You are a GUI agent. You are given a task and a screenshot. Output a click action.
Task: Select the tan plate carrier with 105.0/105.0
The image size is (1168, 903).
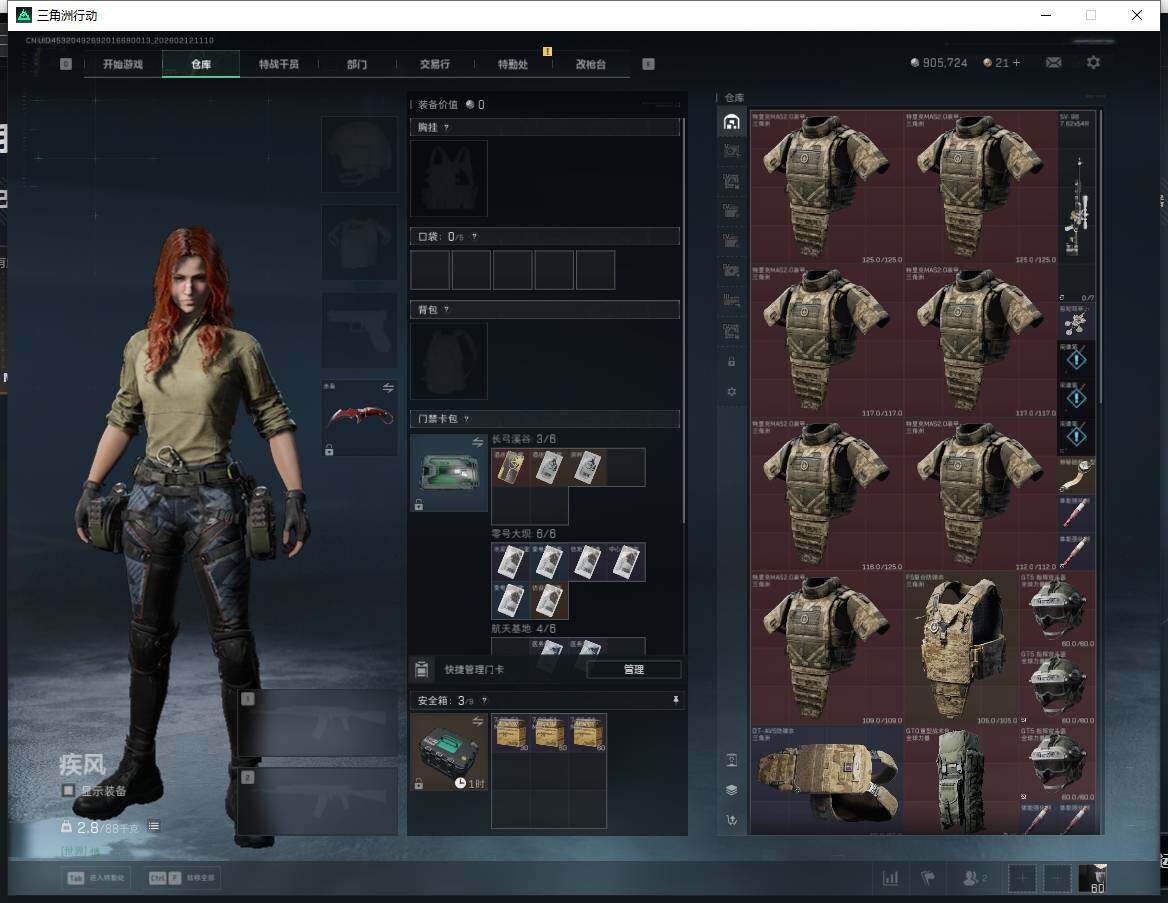(x=961, y=648)
